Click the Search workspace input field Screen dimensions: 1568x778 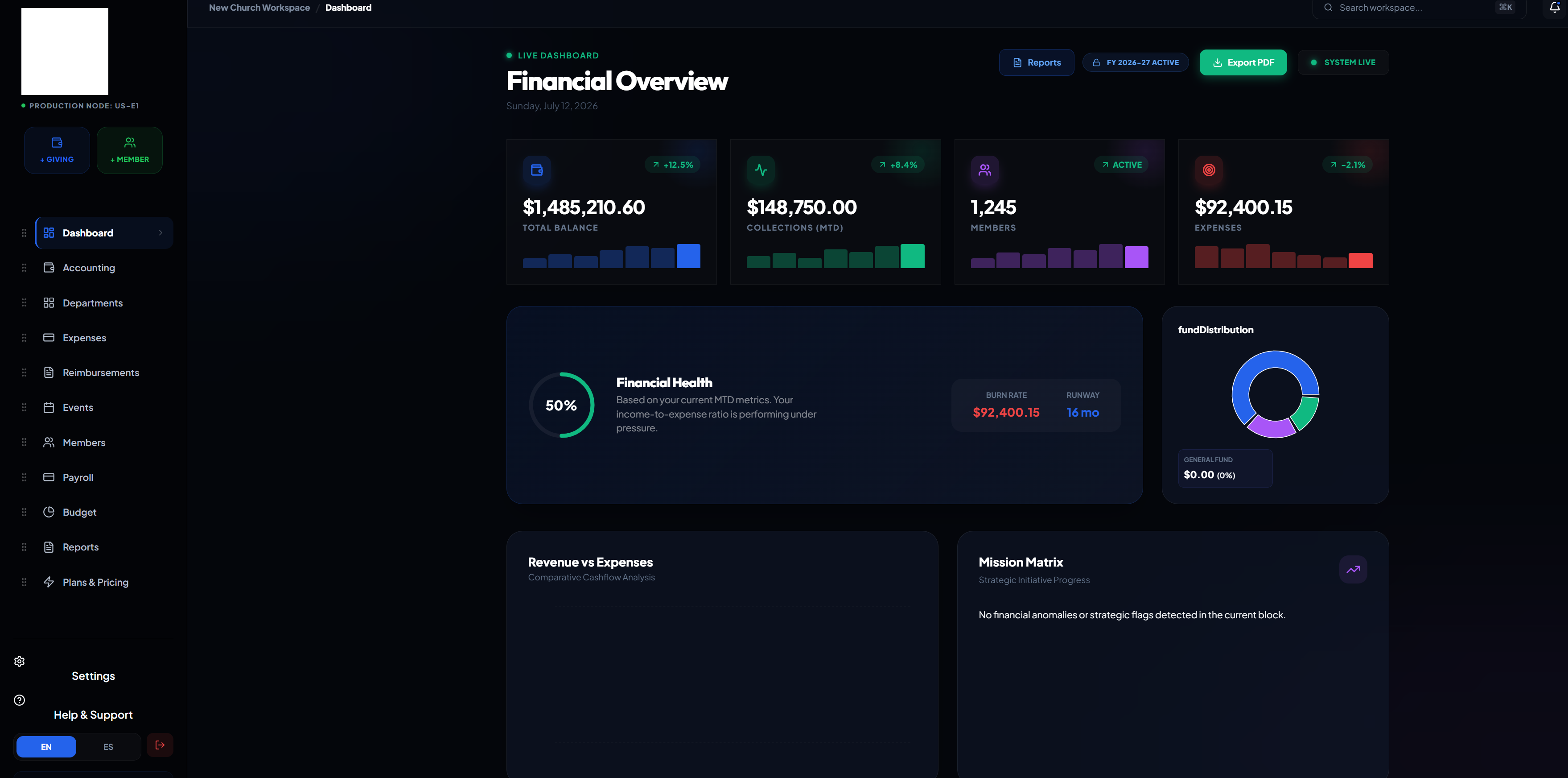coord(1419,7)
